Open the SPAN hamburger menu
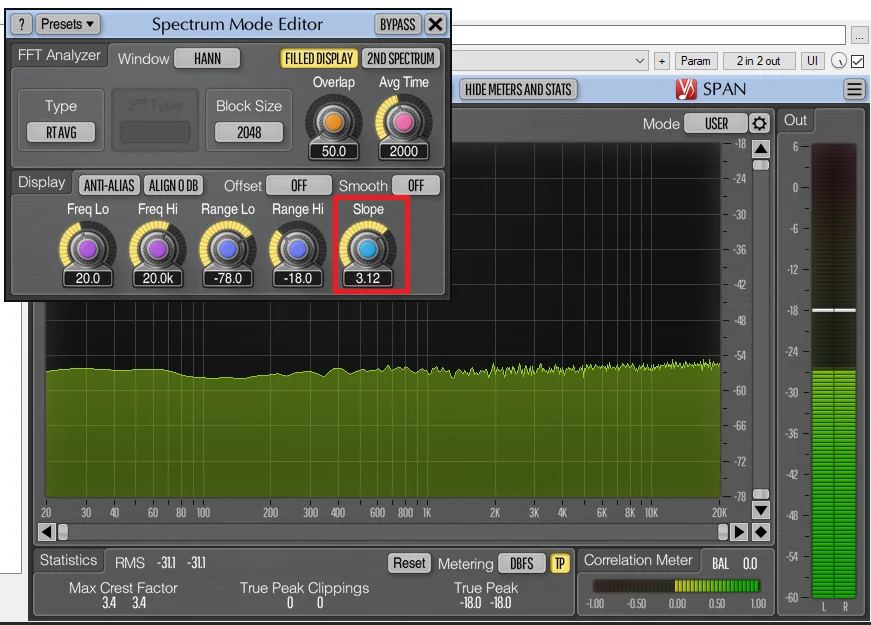 point(854,90)
